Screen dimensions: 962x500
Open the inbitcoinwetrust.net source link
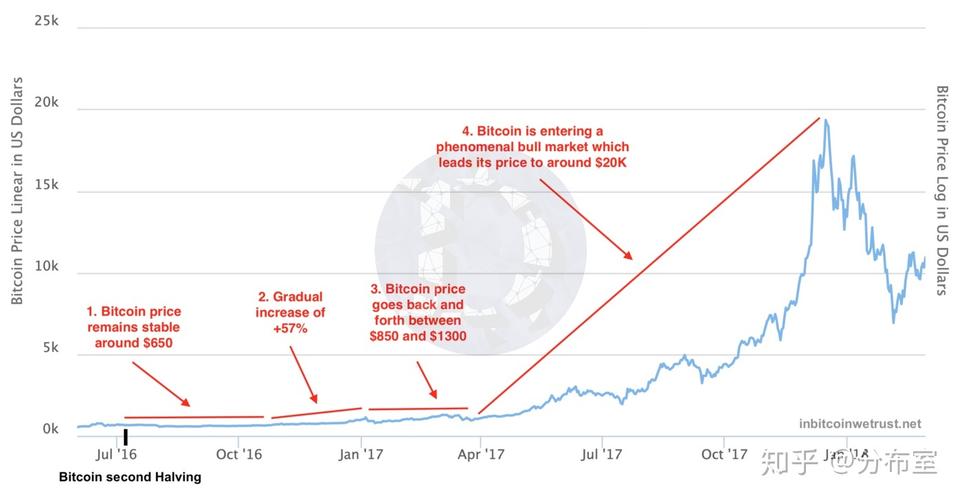(860, 424)
